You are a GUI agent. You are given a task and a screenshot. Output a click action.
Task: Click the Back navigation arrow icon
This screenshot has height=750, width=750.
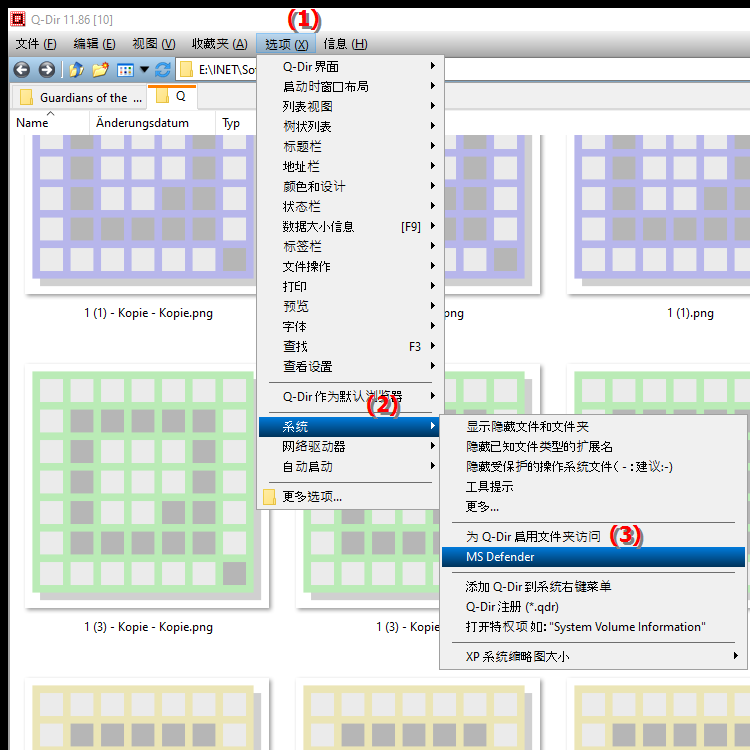coord(22,70)
